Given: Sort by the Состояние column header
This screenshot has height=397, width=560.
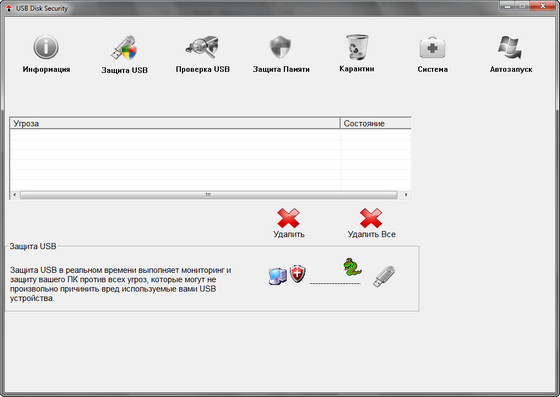Looking at the screenshot, I should tap(375, 124).
